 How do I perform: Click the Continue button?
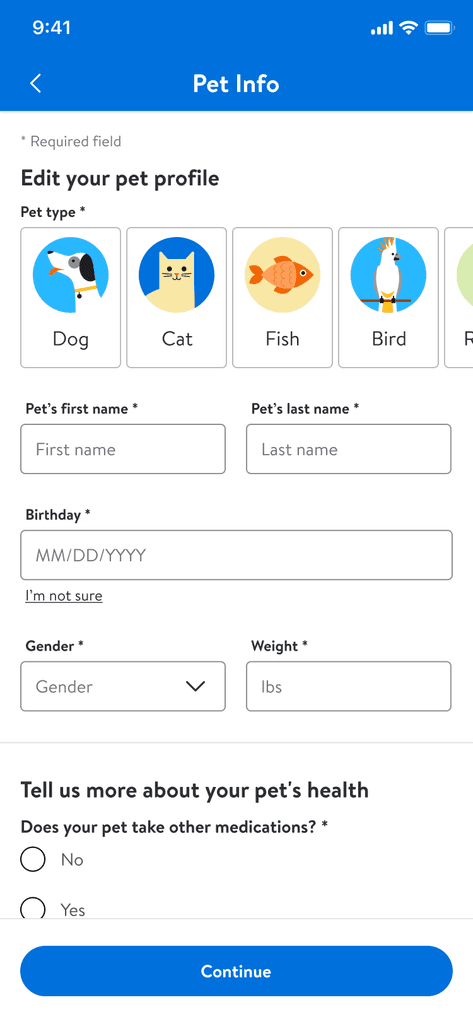pos(236,971)
